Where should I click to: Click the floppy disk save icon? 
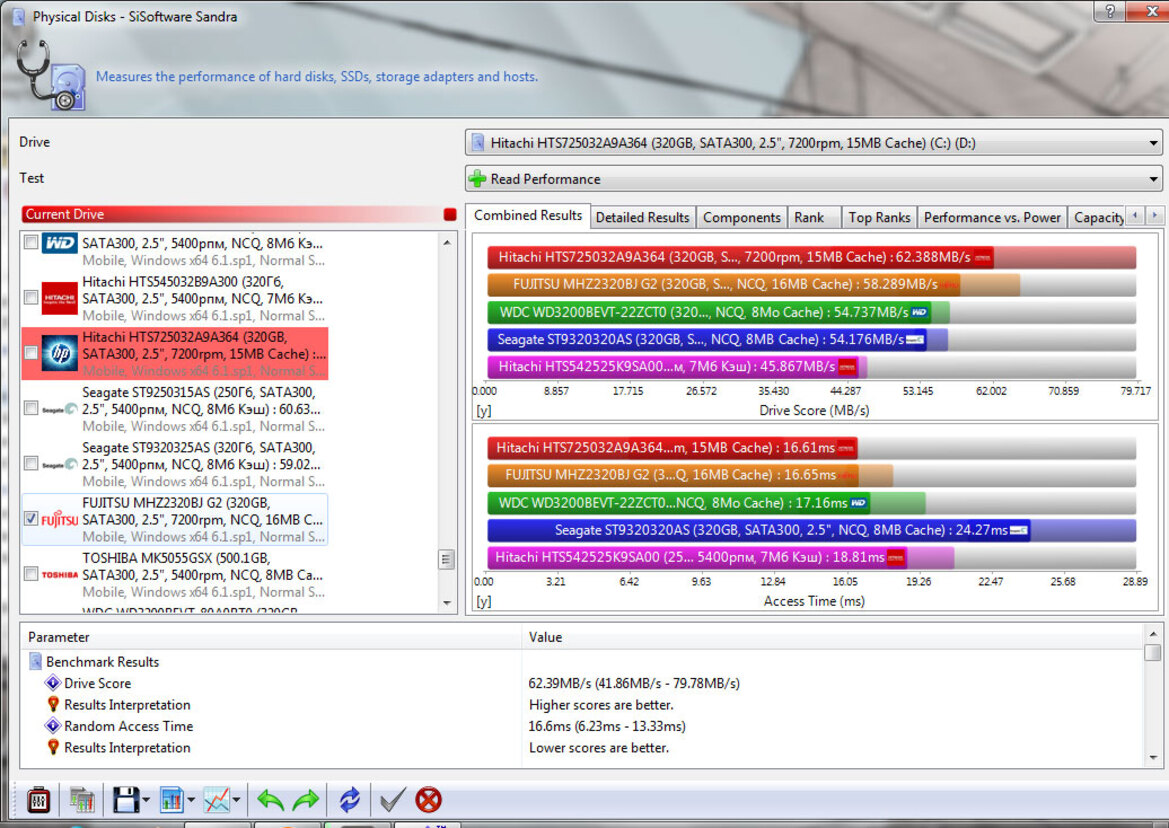click(125, 800)
